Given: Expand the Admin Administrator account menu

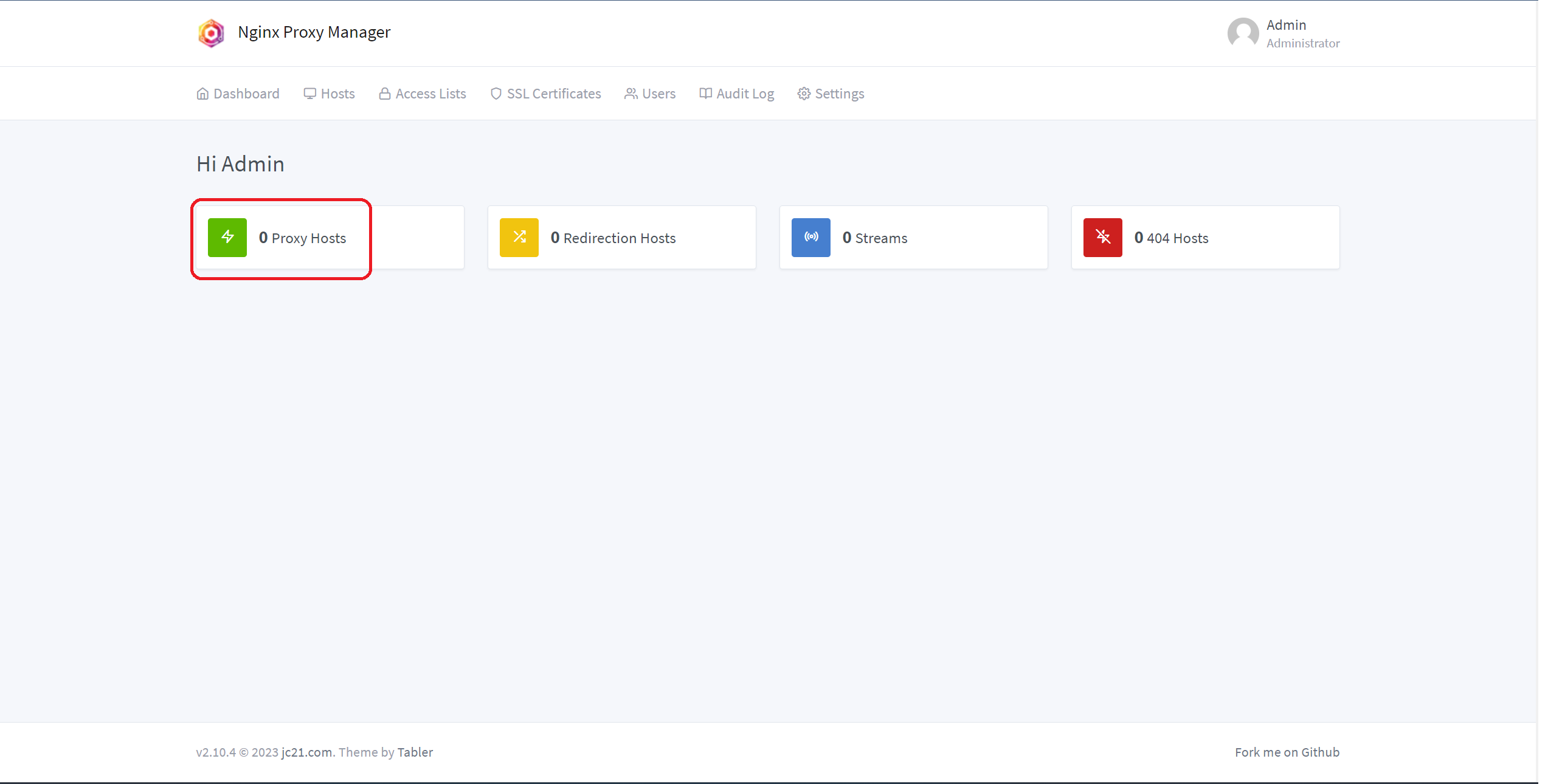Looking at the screenshot, I should pos(1302,33).
